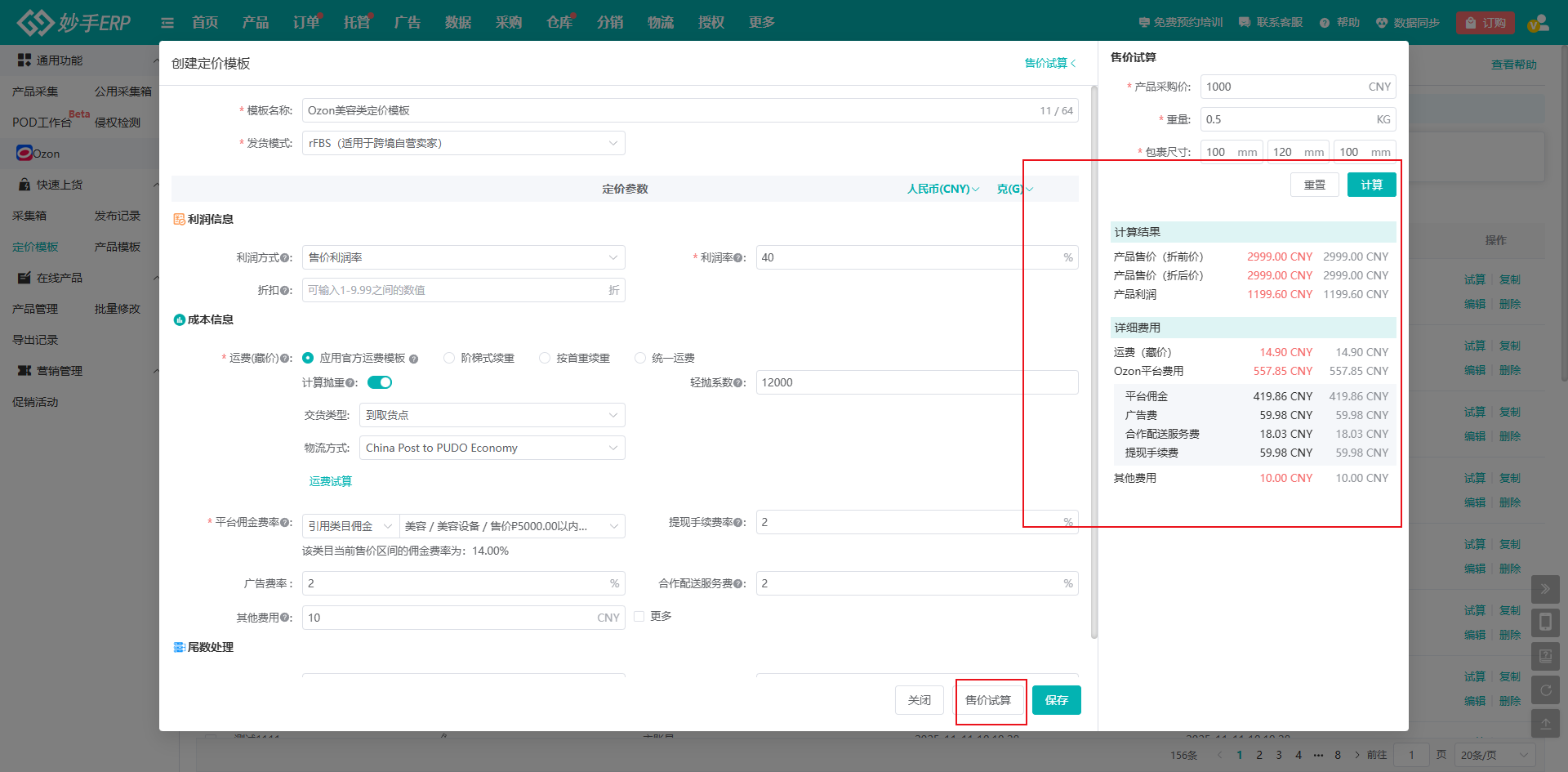This screenshot has height=772, width=1568.
Task: Open the 订单 top menu
Action: pos(306,22)
